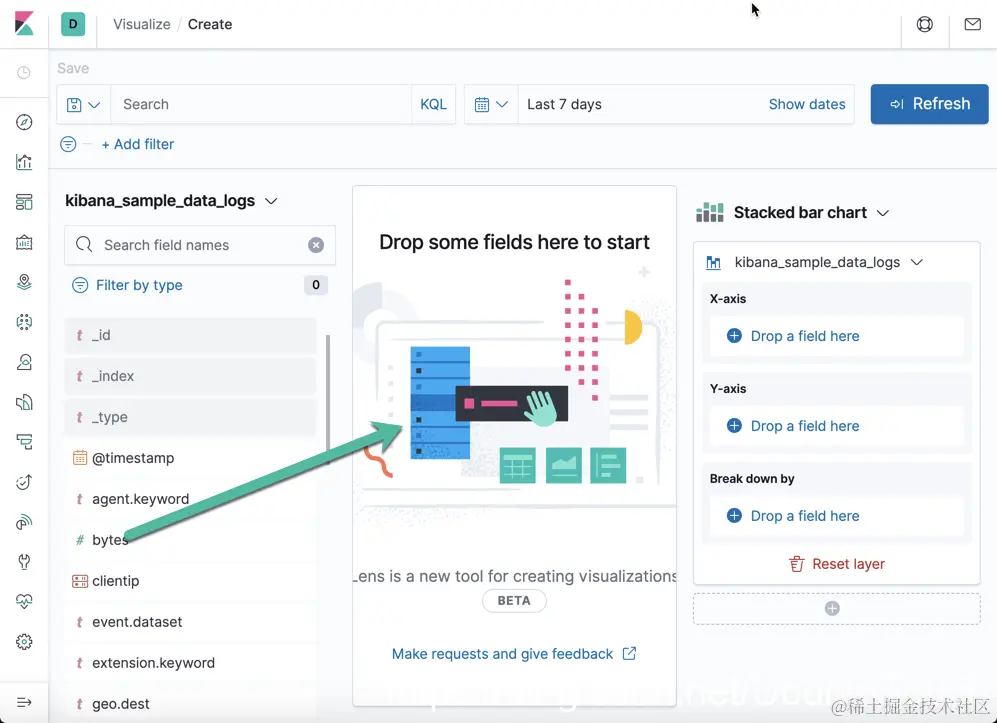The width and height of the screenshot is (997, 723).
Task: Open Canvas icon in sidebar
Action: [x=24, y=242]
